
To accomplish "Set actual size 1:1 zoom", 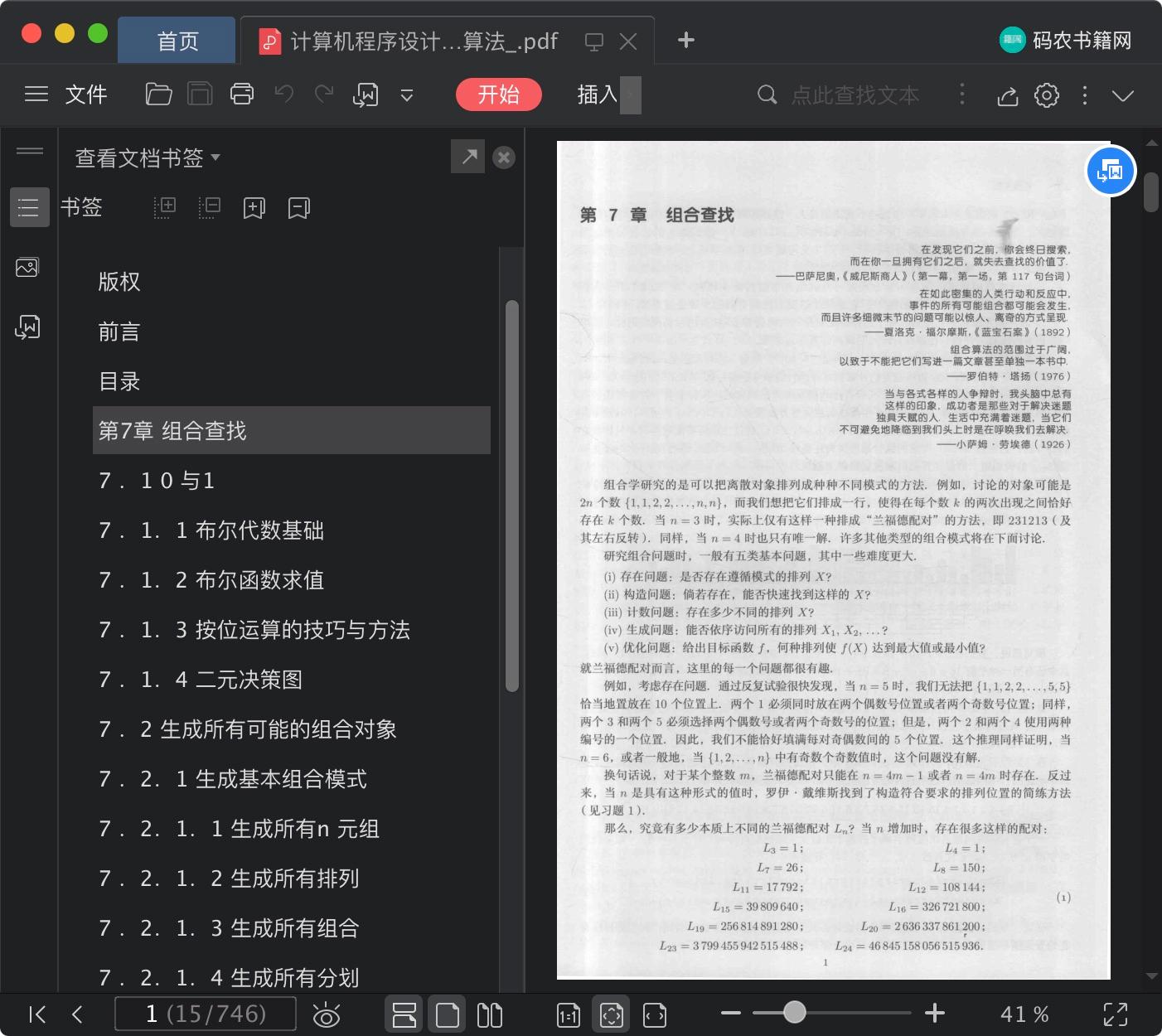I will (569, 1014).
